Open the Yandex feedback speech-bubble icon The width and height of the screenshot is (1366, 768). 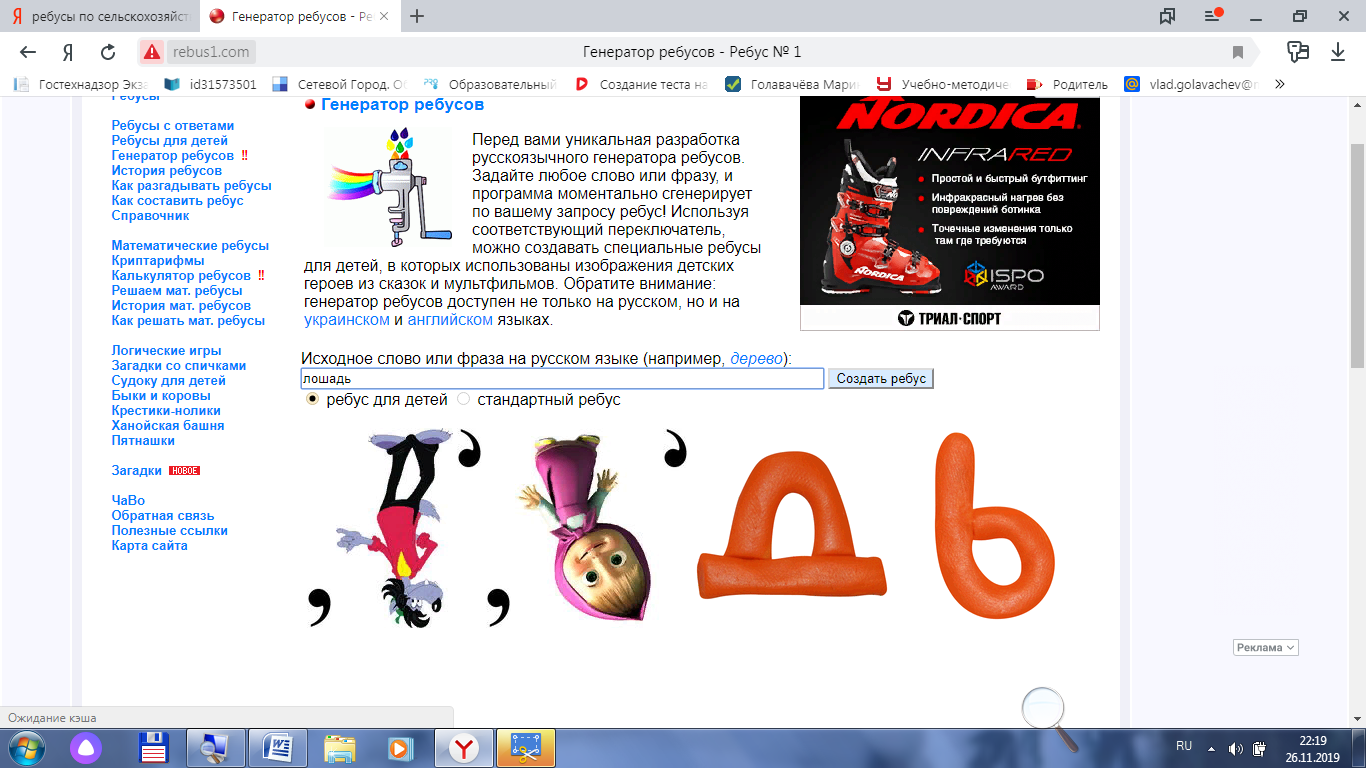tap(1298, 51)
